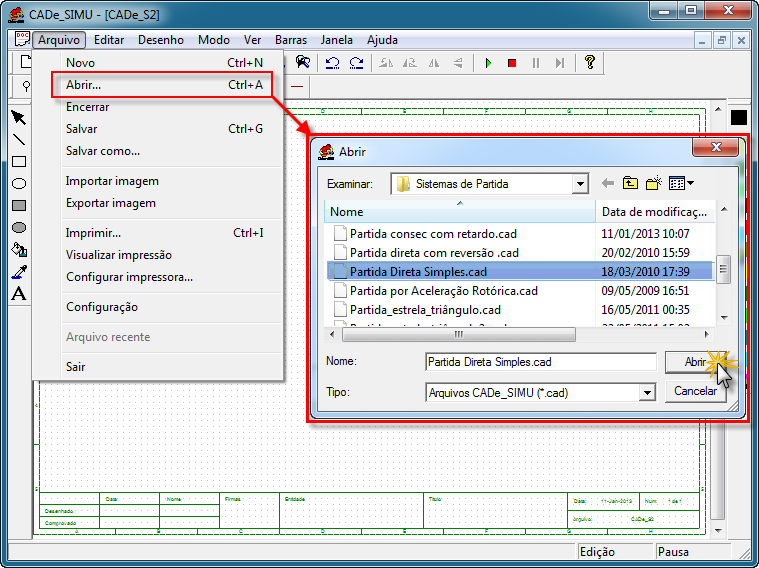Open help via question mark icon

pos(590,62)
